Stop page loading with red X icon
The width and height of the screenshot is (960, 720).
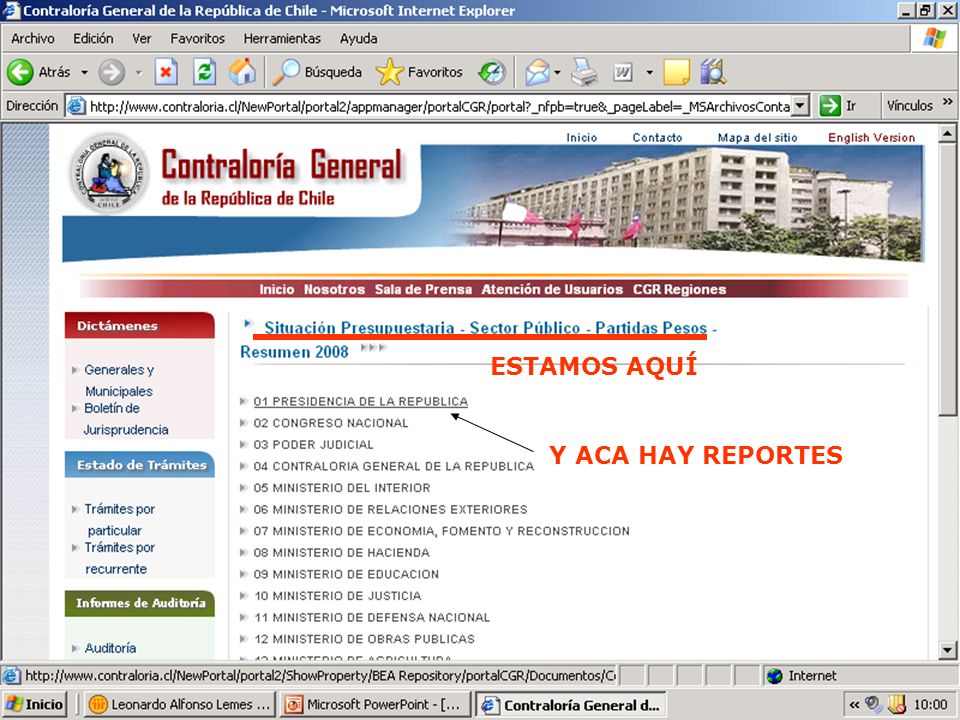(165, 72)
